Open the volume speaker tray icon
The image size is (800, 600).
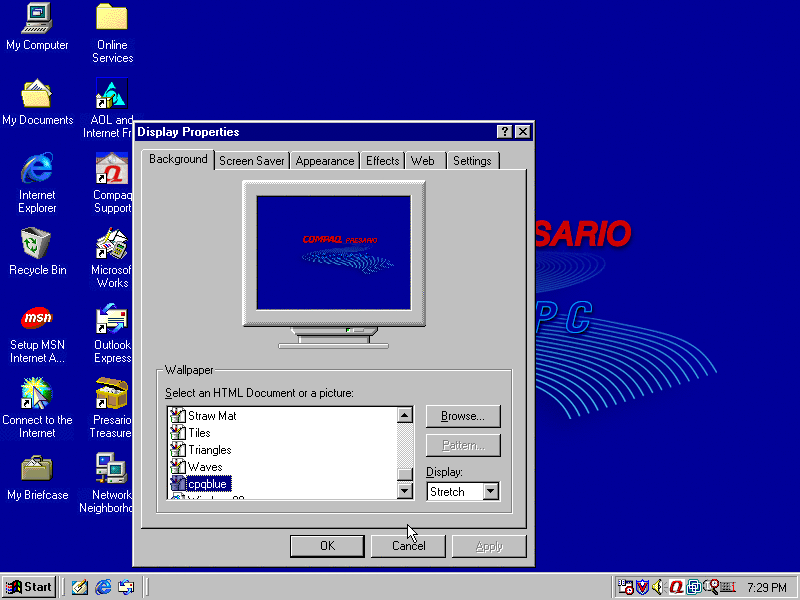(658, 587)
